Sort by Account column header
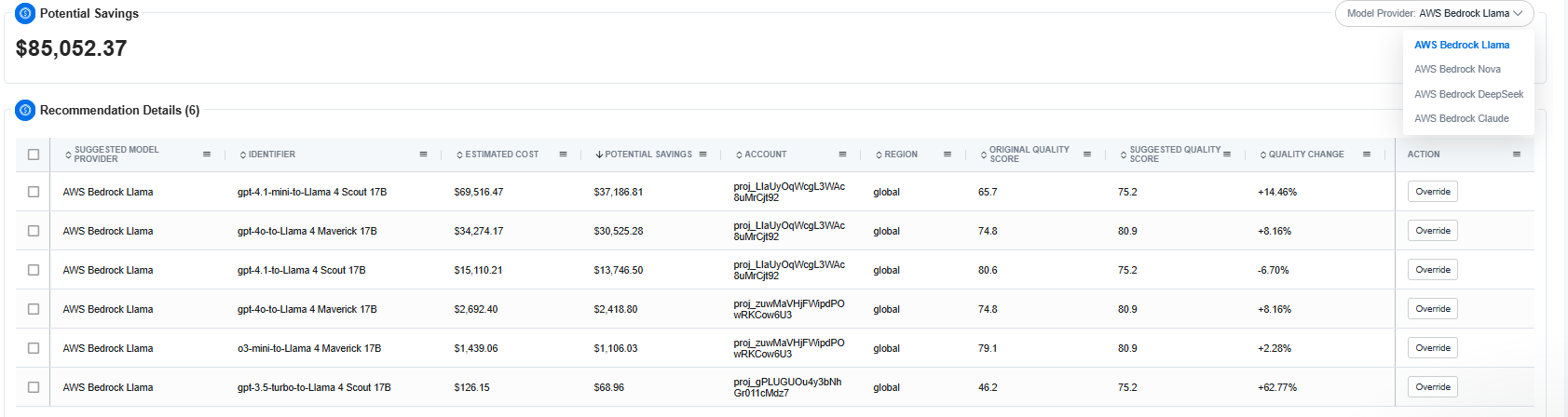 (761, 155)
